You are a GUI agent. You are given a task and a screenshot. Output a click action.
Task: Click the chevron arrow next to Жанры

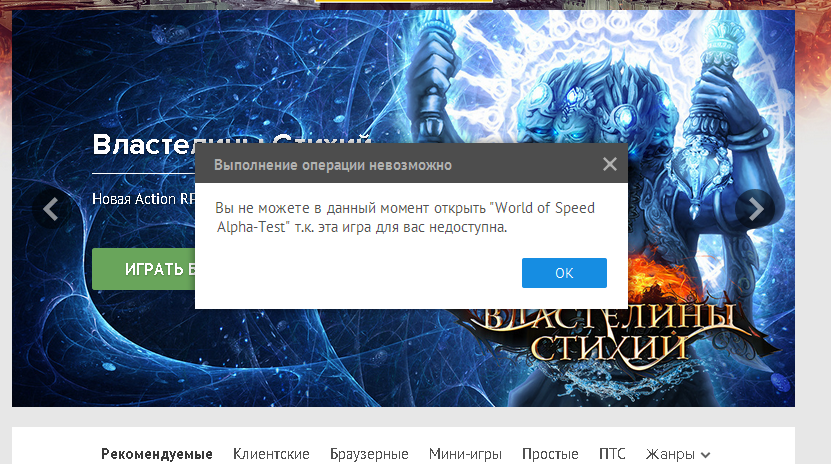coord(705,455)
